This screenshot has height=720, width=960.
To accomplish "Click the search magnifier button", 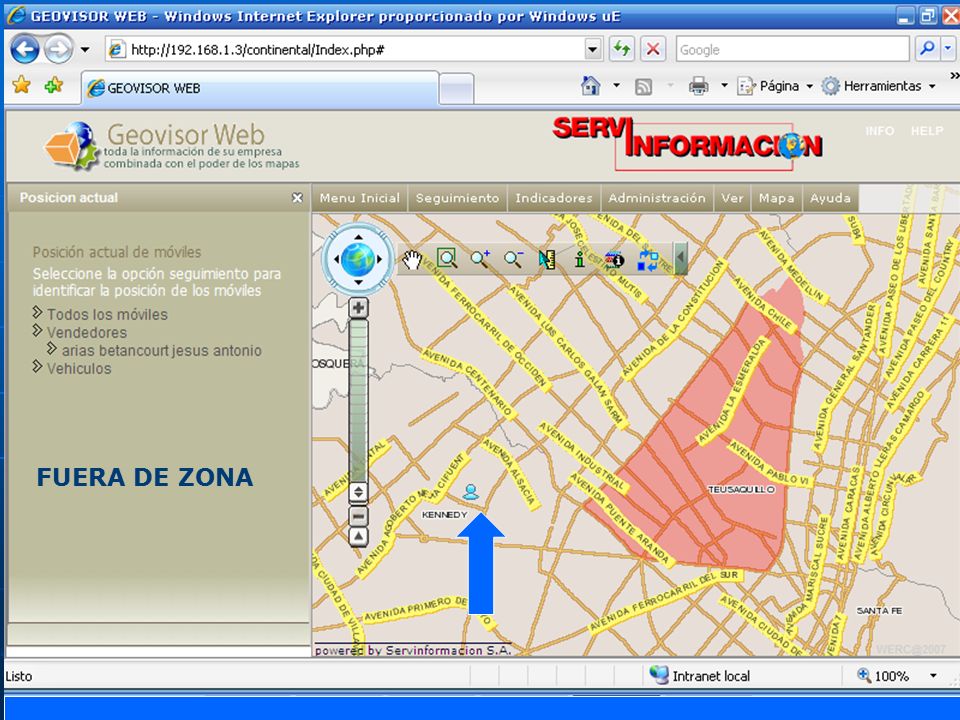I will [x=928, y=48].
